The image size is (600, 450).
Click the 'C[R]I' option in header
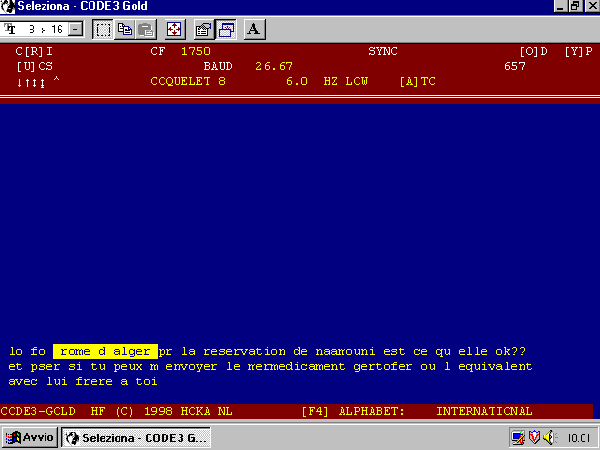point(34,50)
